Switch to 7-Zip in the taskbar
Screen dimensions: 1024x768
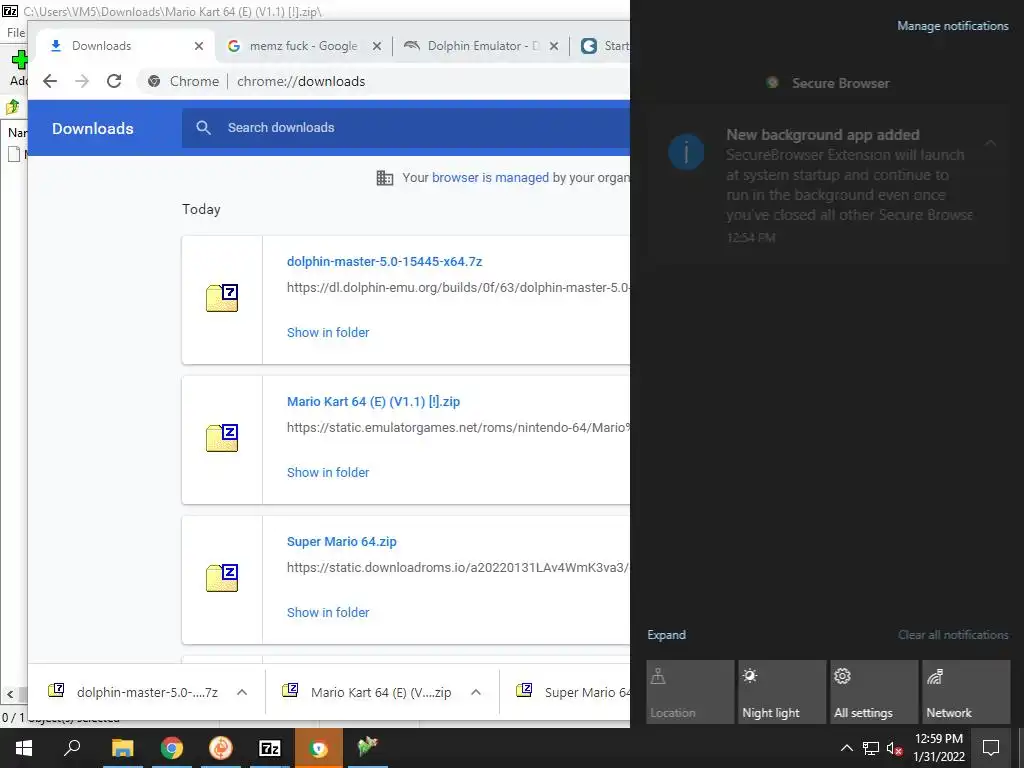click(269, 748)
